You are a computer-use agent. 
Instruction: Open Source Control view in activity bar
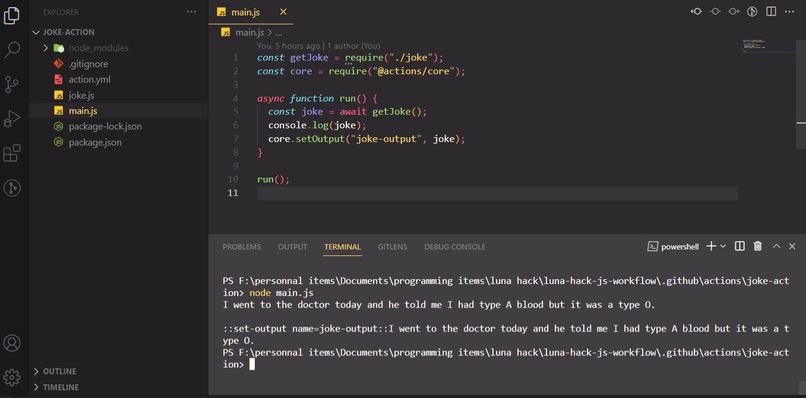click(x=11, y=84)
